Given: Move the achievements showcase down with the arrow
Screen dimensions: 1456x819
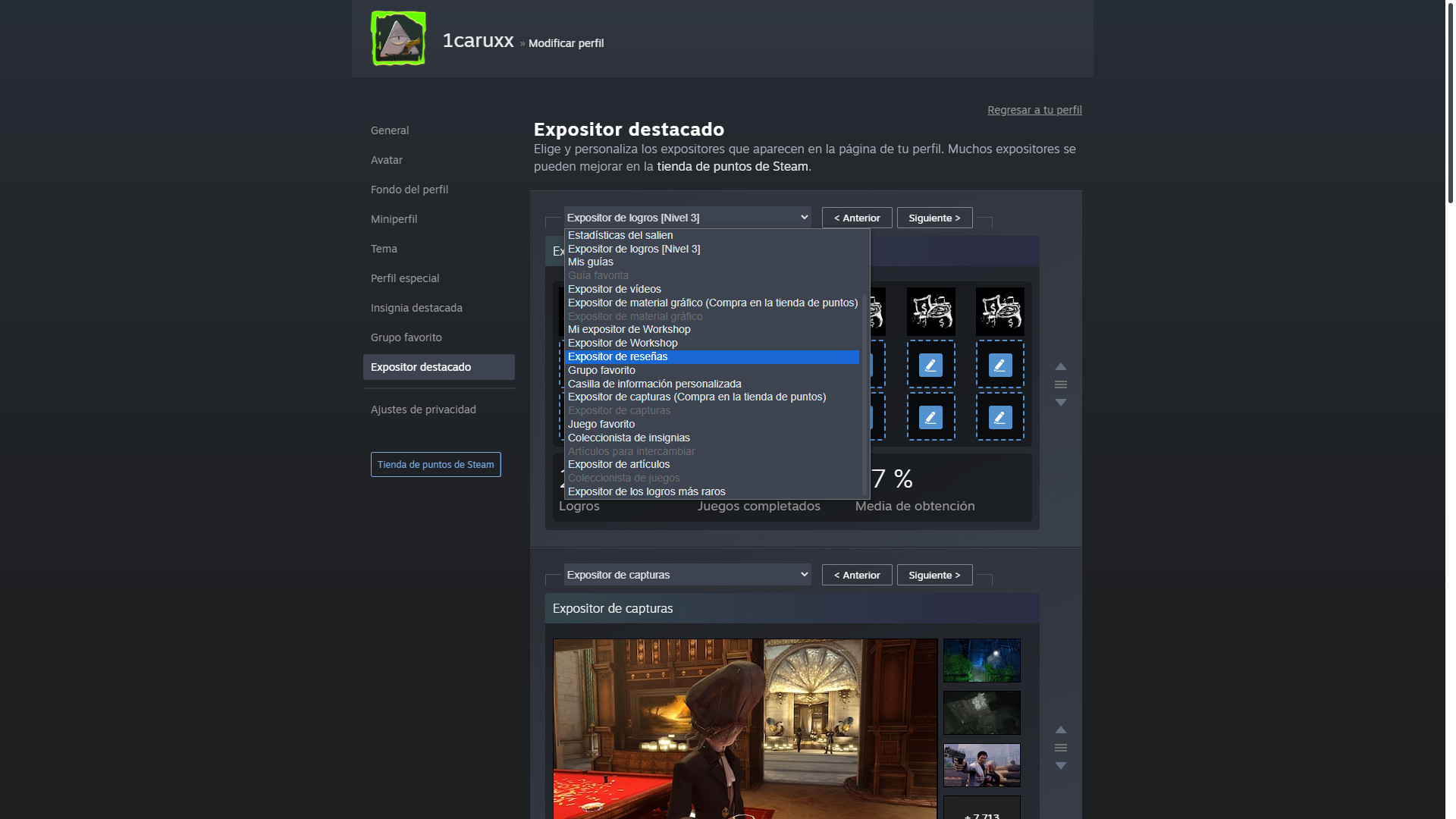Looking at the screenshot, I should 1061,403.
